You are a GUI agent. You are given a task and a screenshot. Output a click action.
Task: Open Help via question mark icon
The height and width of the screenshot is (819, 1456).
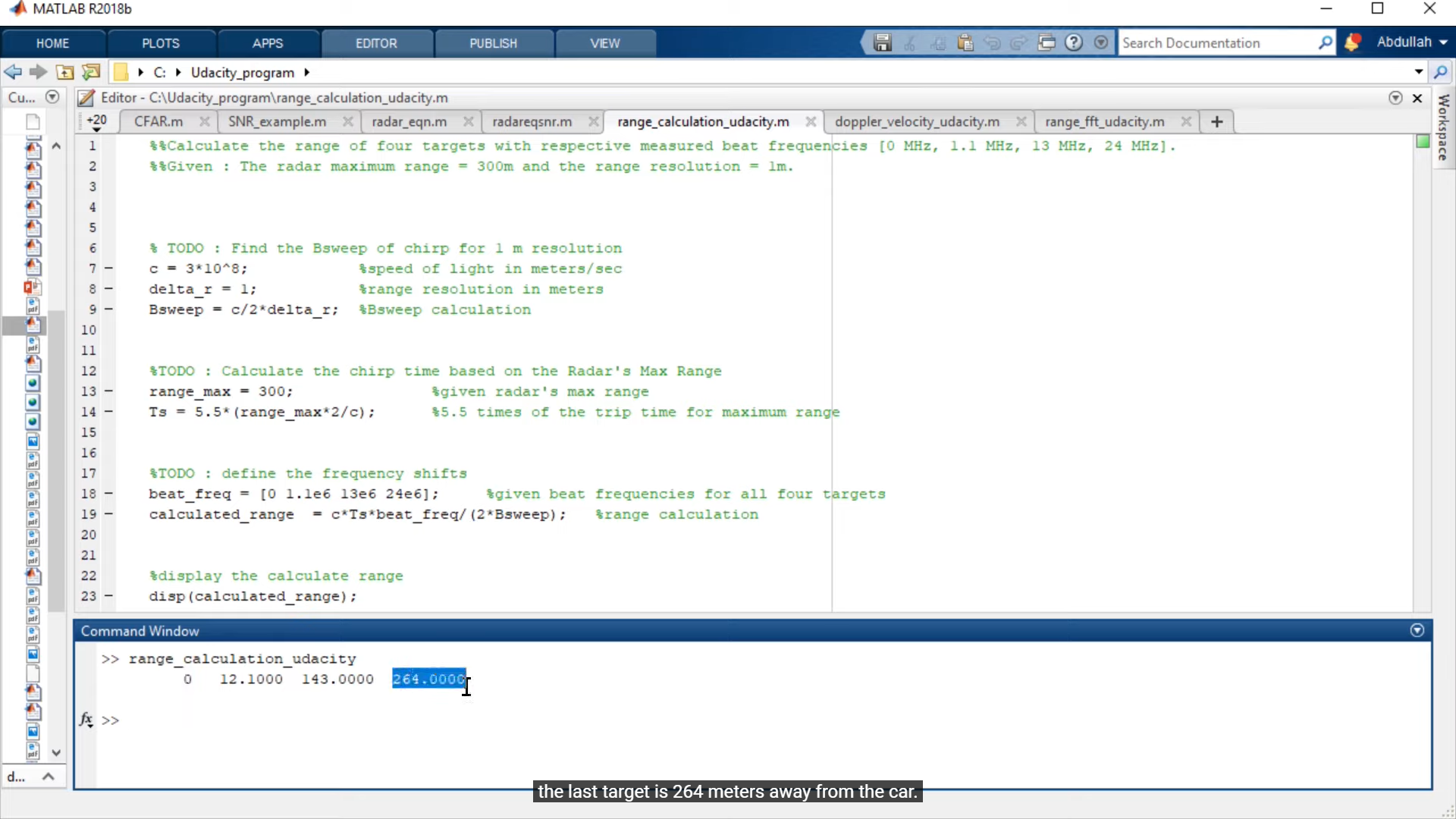1074,42
